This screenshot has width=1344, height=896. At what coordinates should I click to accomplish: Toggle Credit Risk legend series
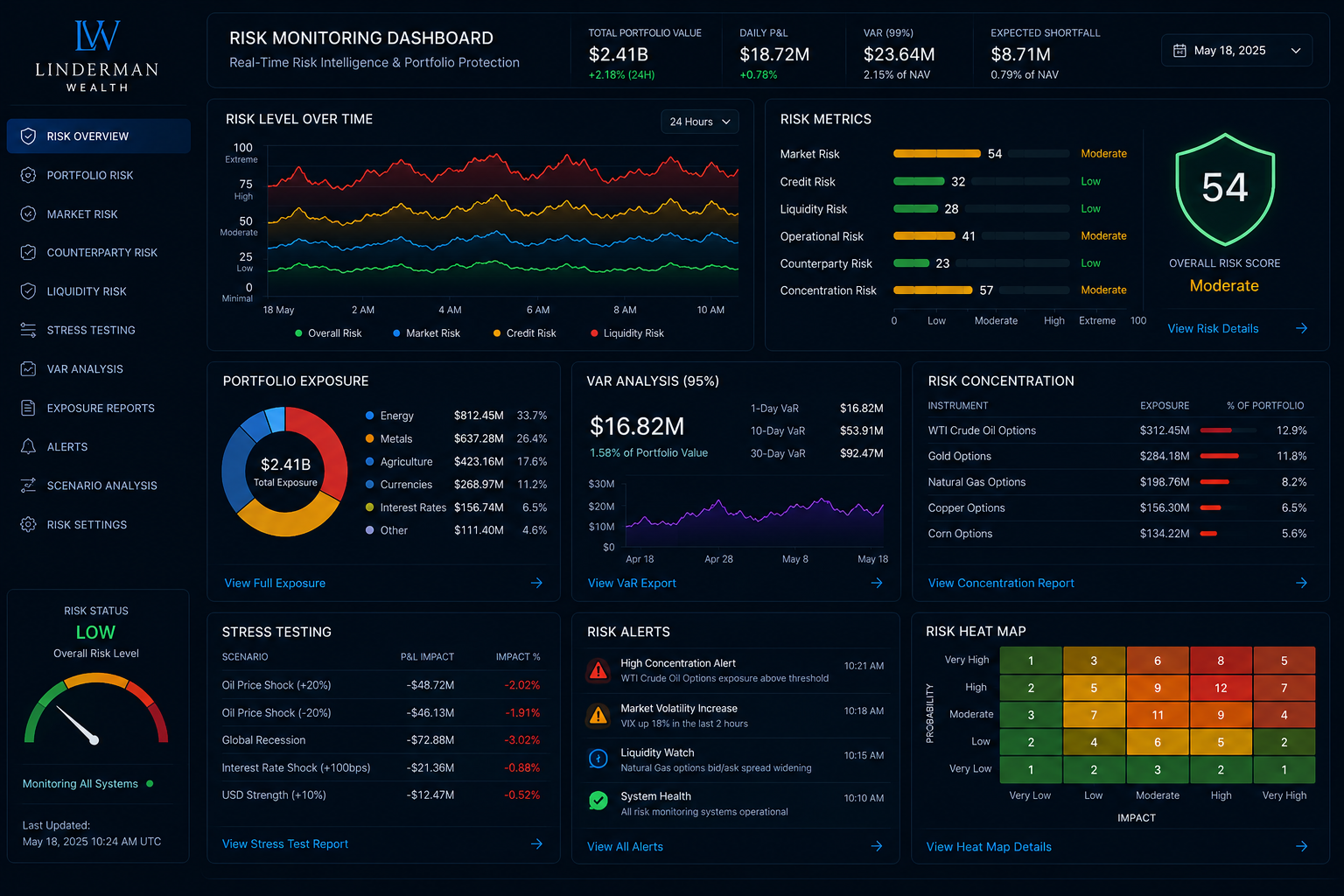pyautogui.click(x=524, y=333)
